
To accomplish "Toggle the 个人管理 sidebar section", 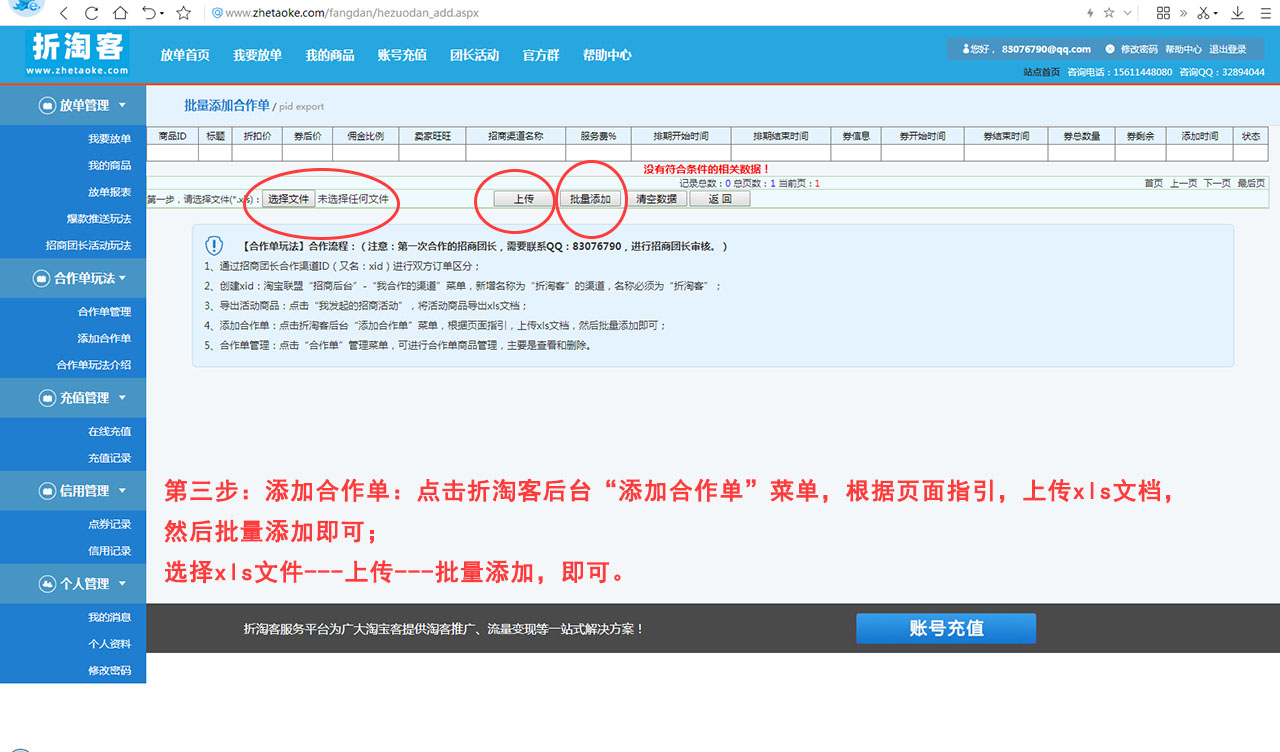I will pyautogui.click(x=122, y=584).
